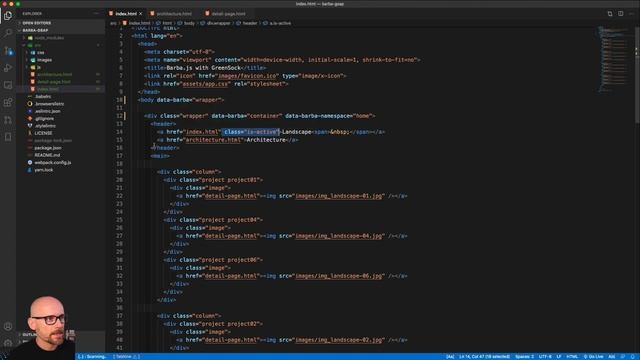The image size is (640, 360).
Task: Start the Go Live server
Action: point(593,356)
